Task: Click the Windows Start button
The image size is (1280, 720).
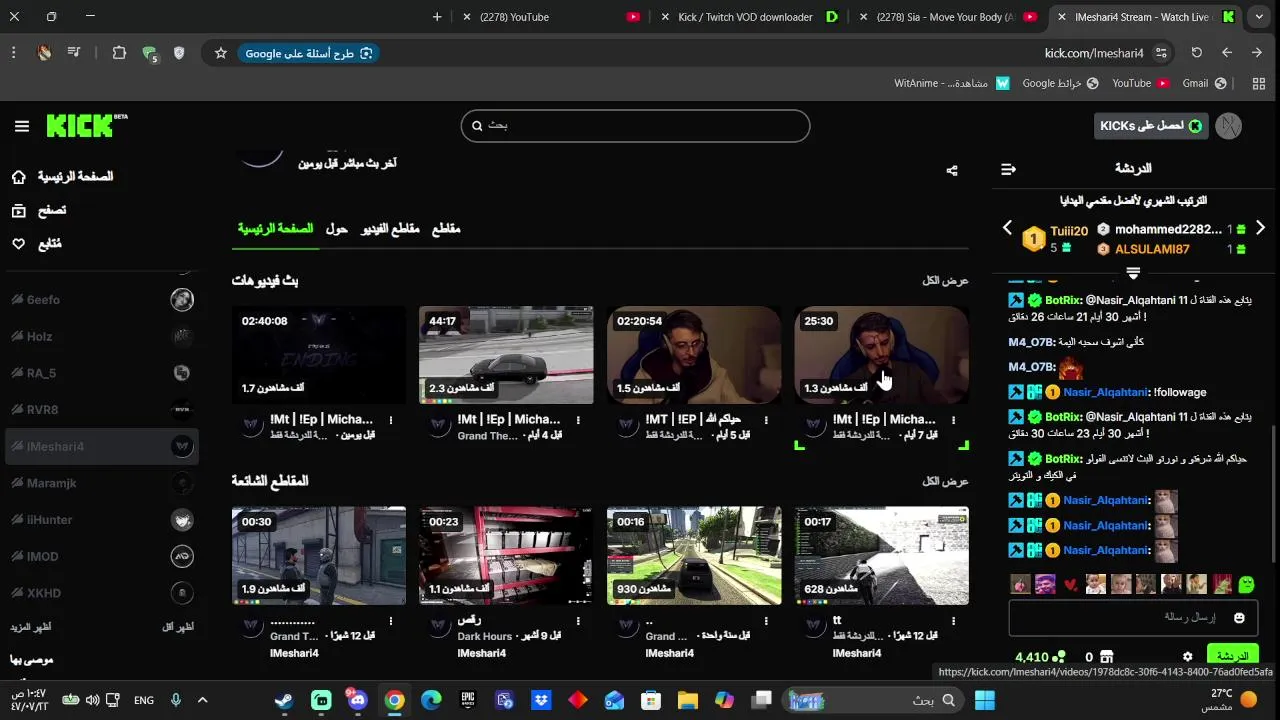Action: (x=985, y=700)
